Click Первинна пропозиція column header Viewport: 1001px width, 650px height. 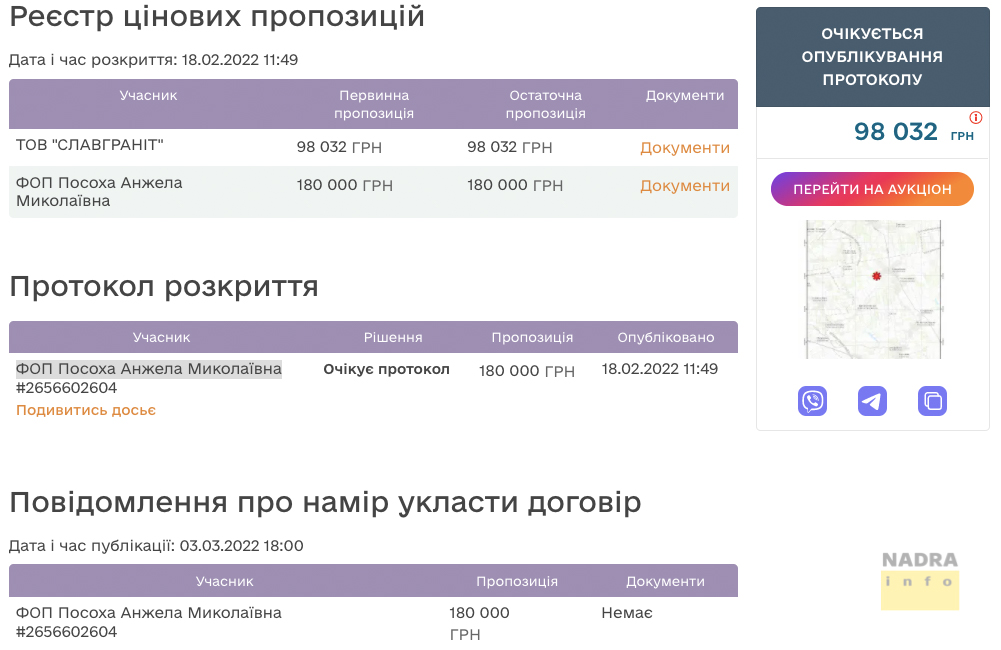374,104
